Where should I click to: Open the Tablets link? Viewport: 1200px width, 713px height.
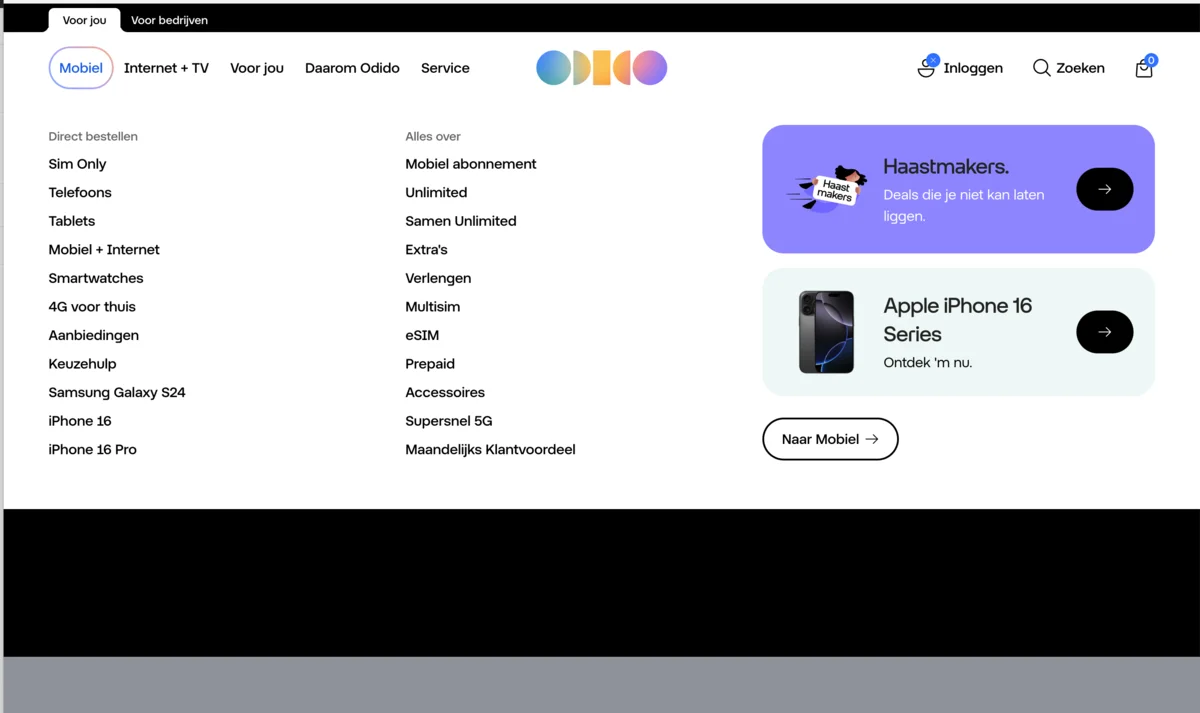point(72,221)
